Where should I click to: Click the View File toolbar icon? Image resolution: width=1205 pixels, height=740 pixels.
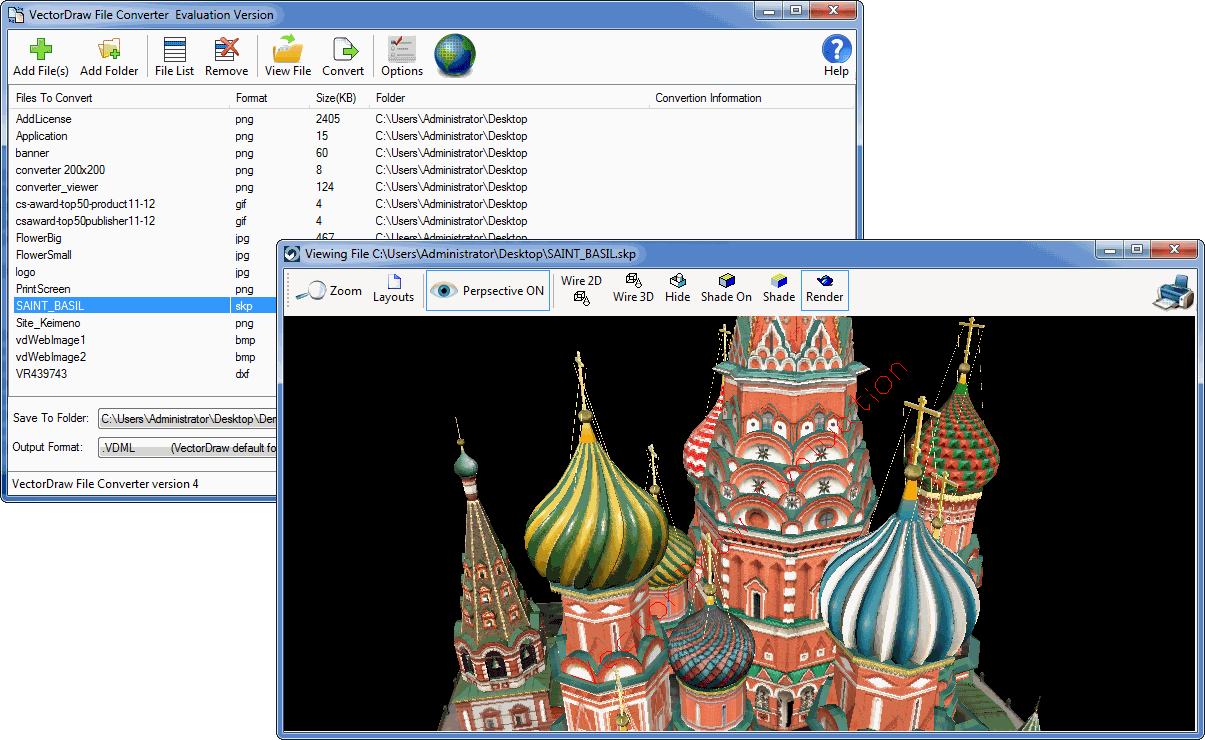coord(288,57)
